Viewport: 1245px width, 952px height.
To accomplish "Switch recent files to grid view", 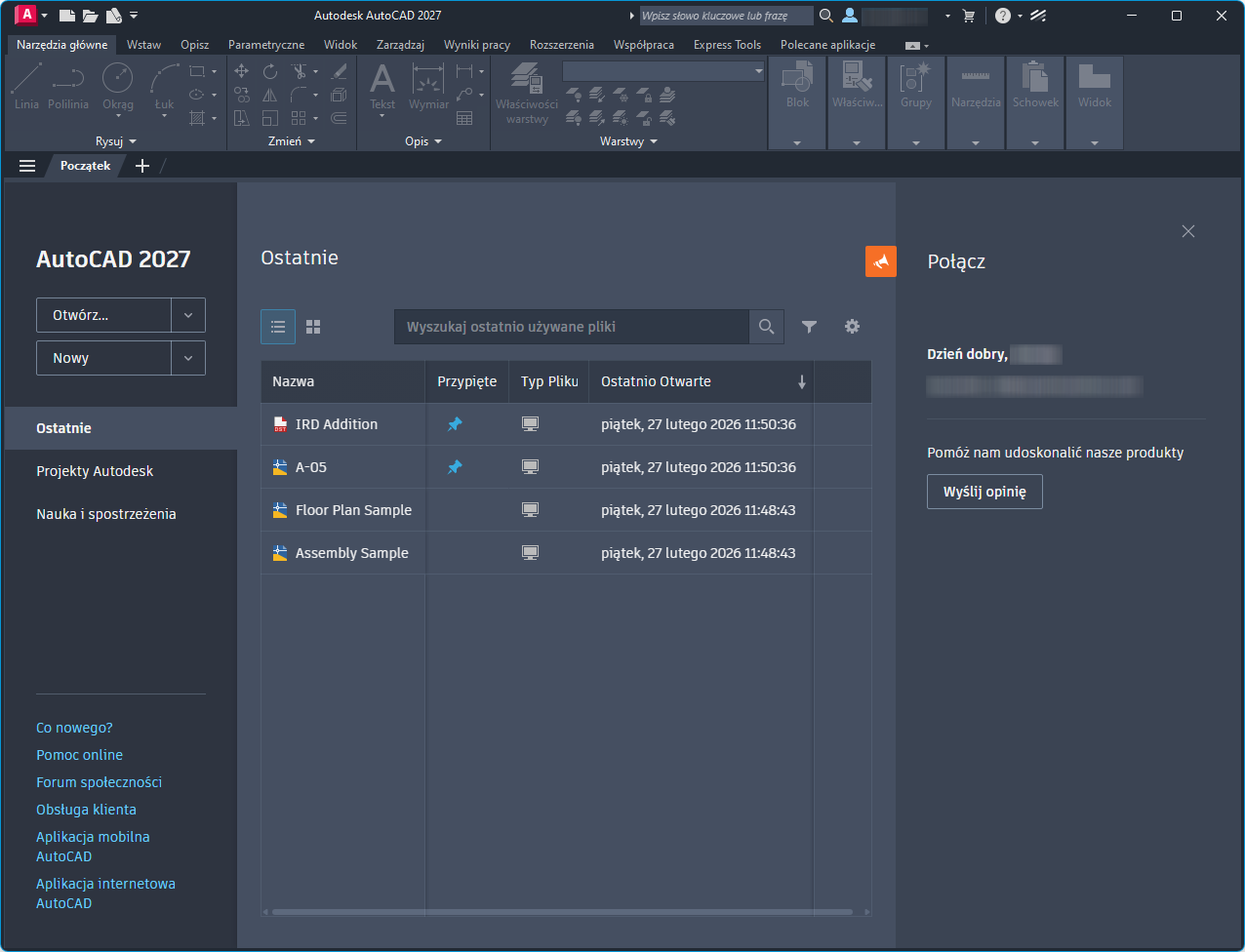I will click(x=313, y=327).
